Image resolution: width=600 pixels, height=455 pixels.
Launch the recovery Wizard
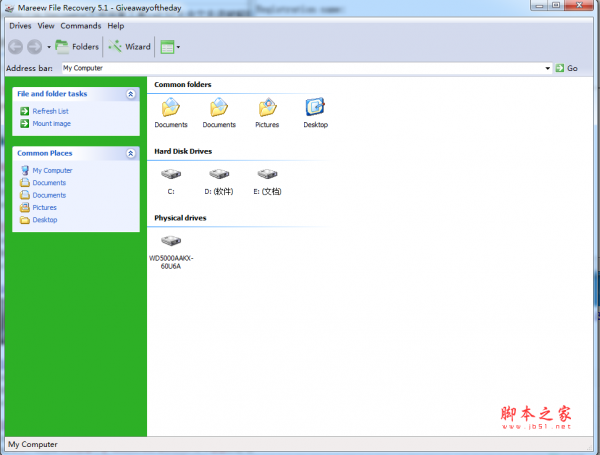tap(129, 47)
